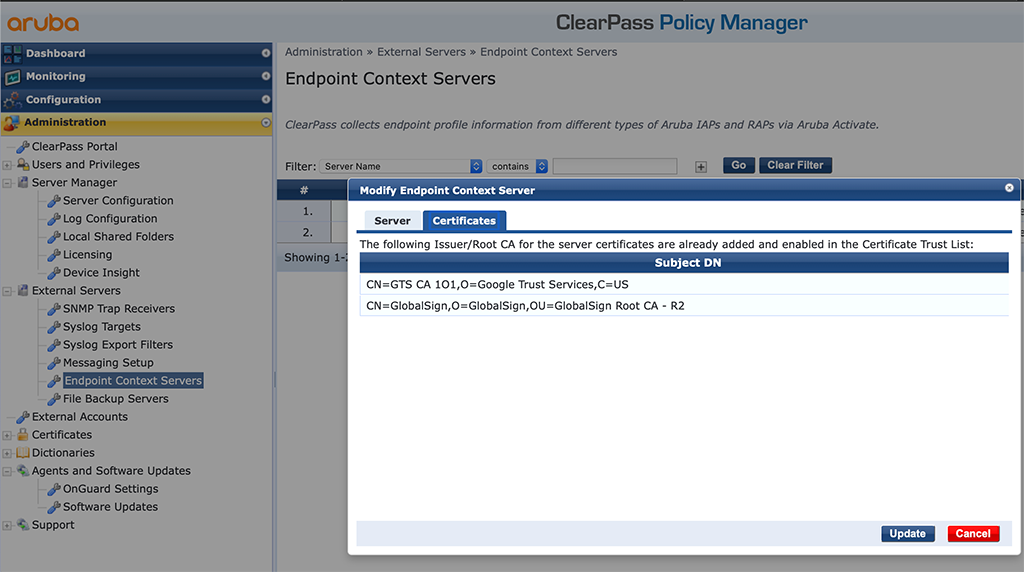Click the Local Shared Folders wrench icon
Image resolution: width=1024 pixels, height=572 pixels.
pos(54,237)
